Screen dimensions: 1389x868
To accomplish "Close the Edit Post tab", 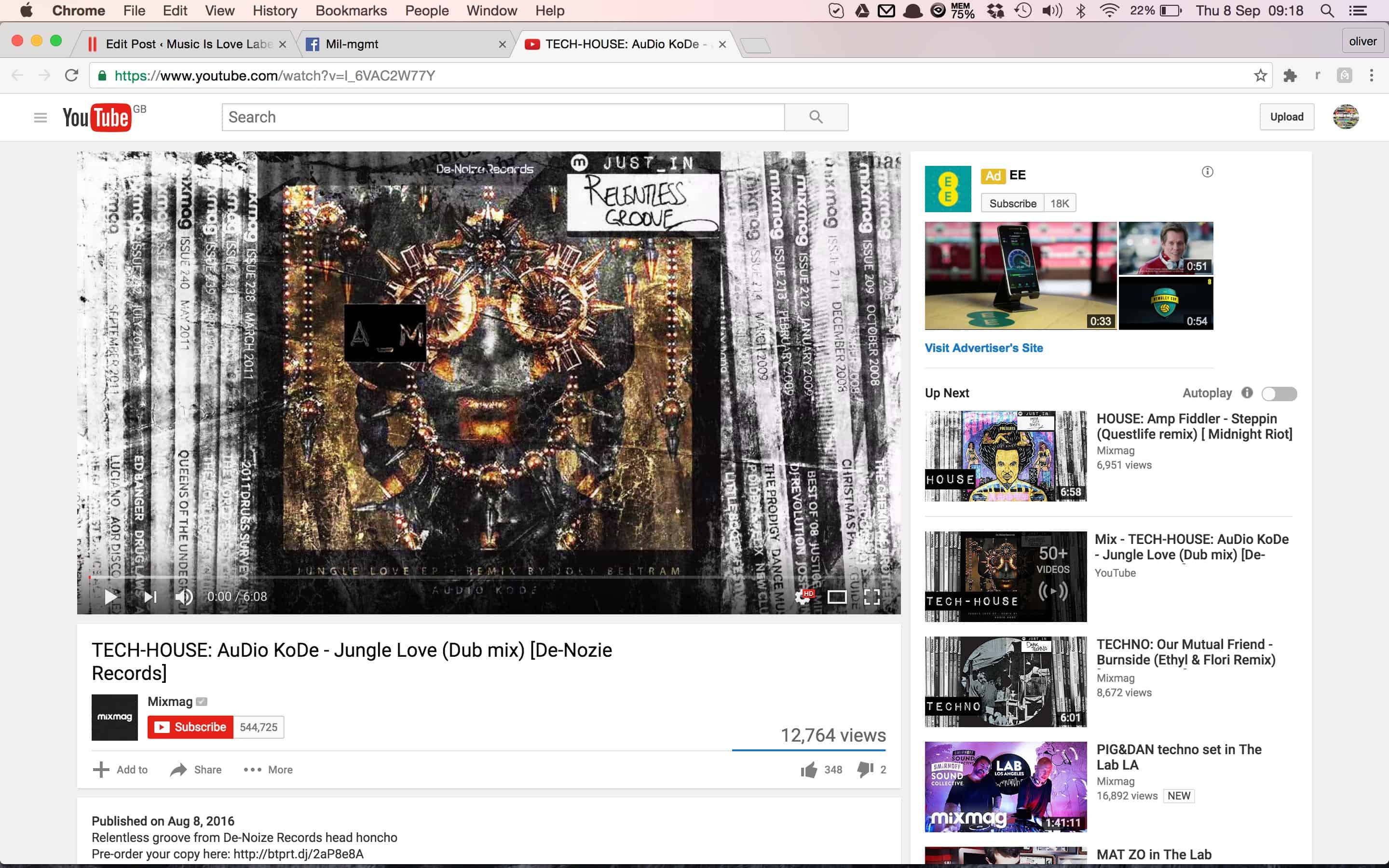I will (x=283, y=44).
